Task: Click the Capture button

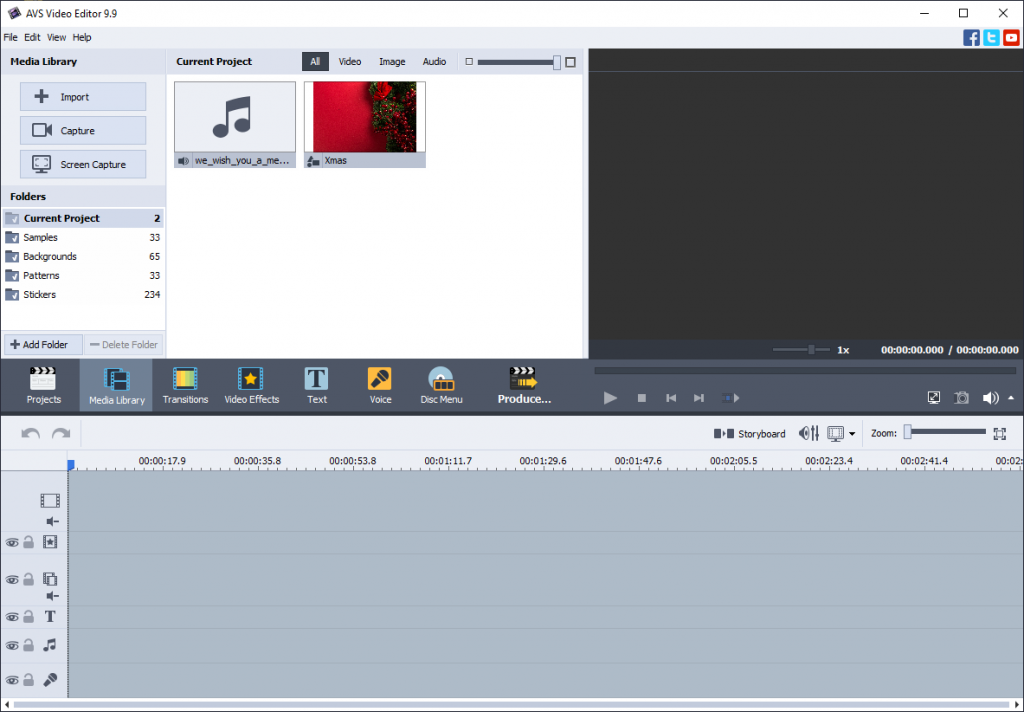Action: tap(83, 131)
